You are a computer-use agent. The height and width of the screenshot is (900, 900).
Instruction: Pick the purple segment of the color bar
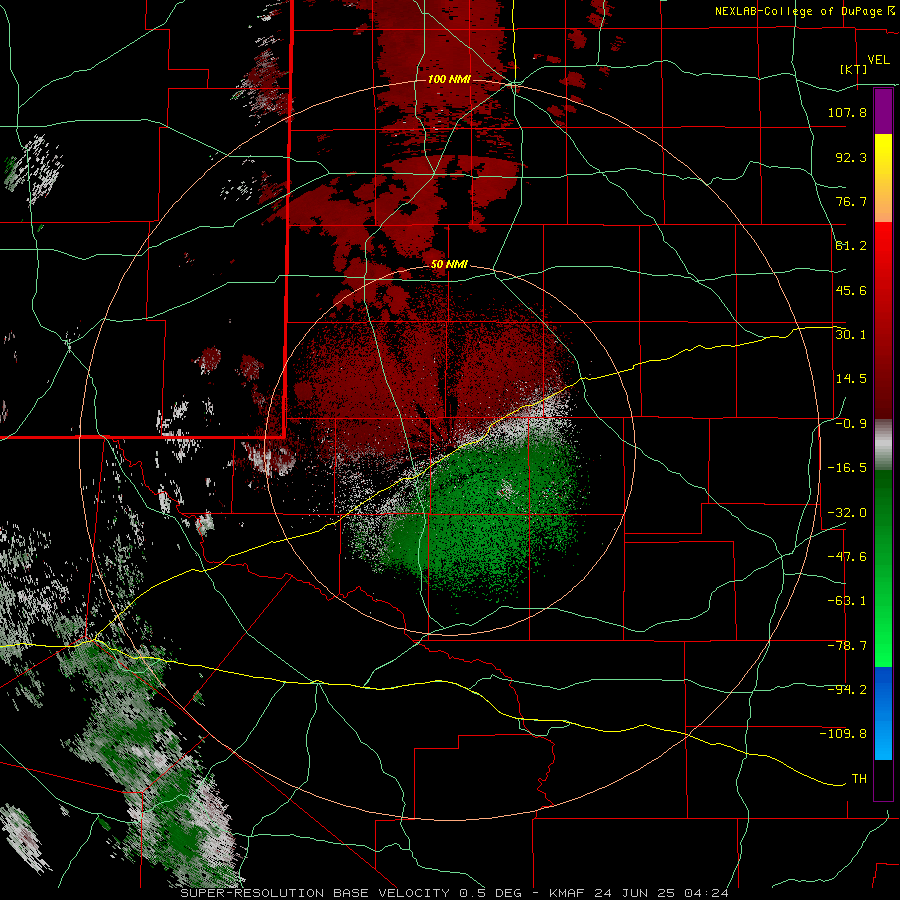click(x=883, y=111)
